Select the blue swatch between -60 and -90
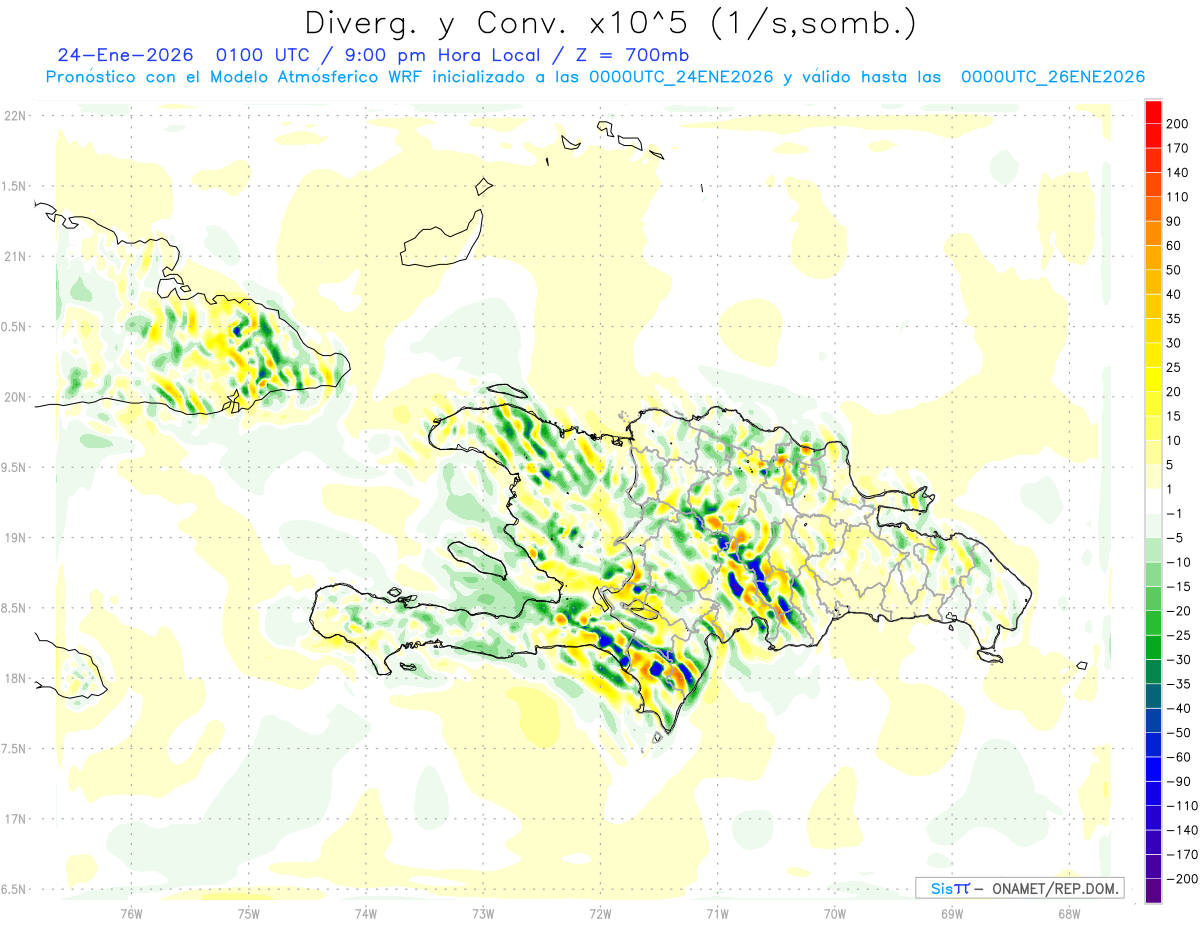Viewport: 1200px width, 927px height. click(1153, 769)
